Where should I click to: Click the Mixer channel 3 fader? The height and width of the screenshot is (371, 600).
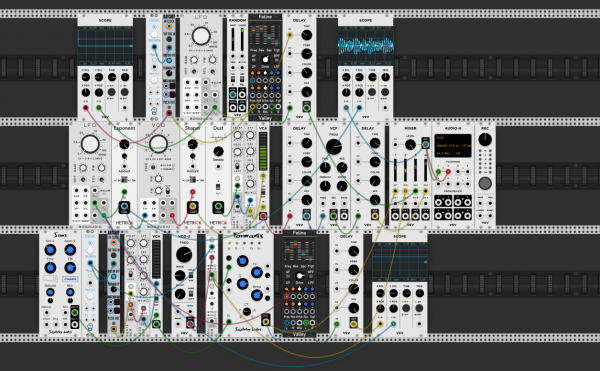[416, 171]
